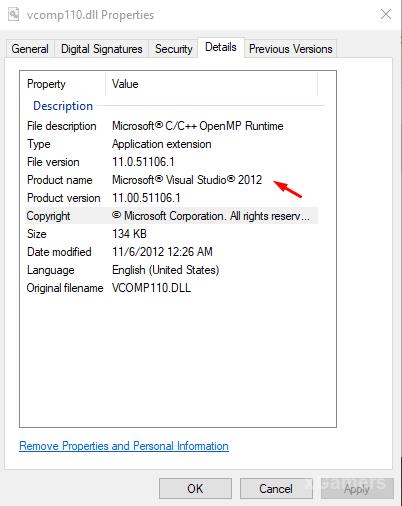Select the Date modified row

pos(172,252)
